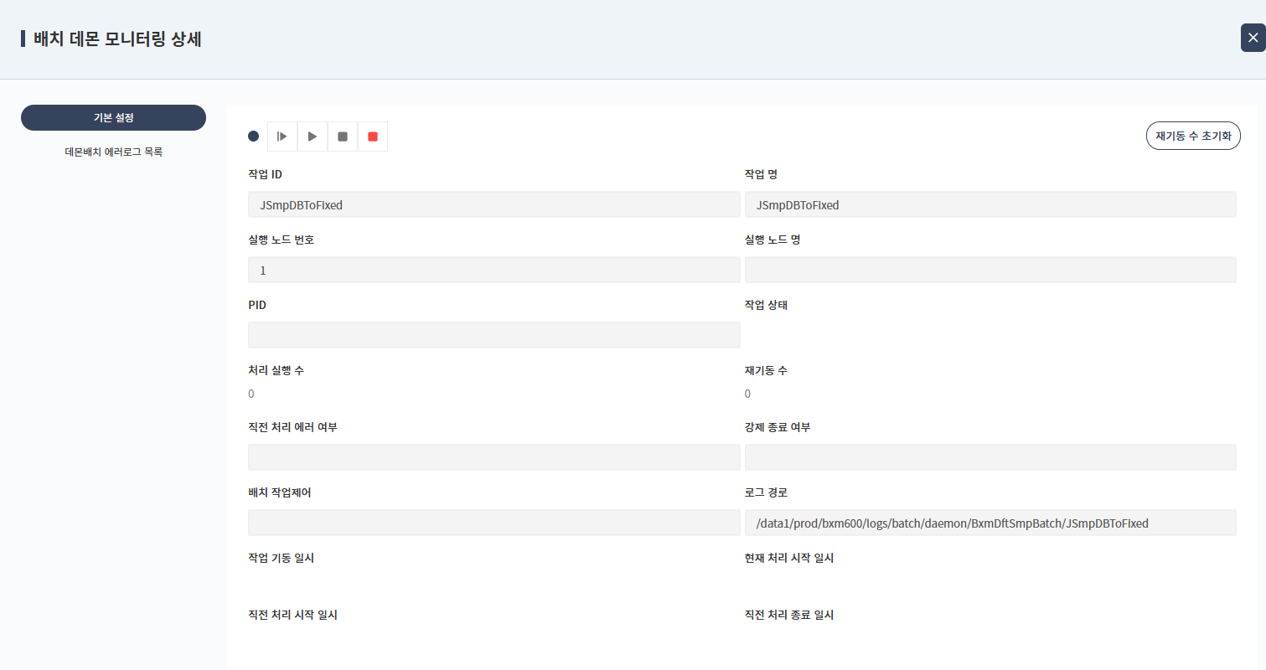
Task: Click the PID input field
Action: [494, 335]
